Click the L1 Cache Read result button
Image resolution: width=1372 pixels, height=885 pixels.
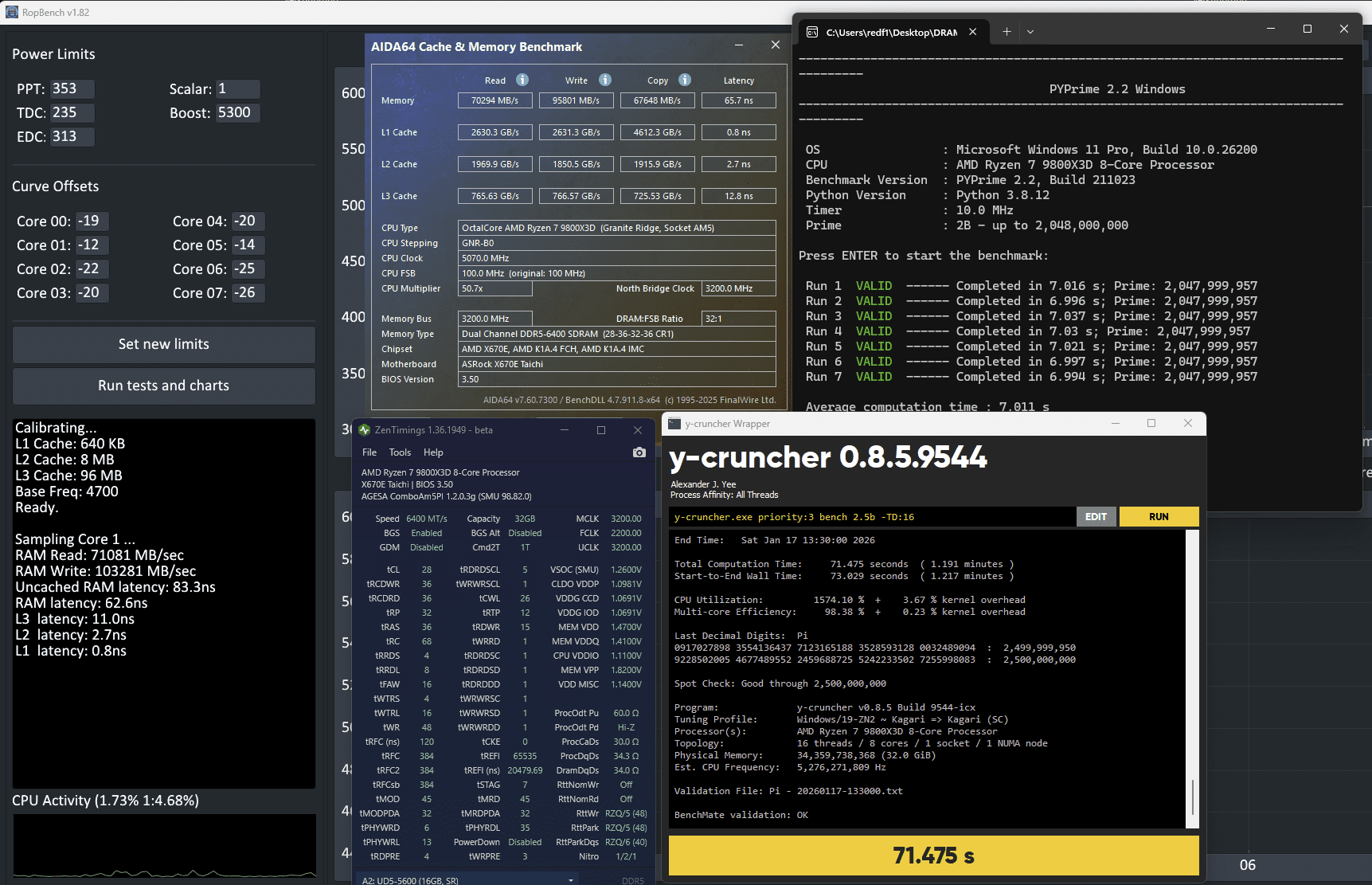pyautogui.click(x=494, y=132)
